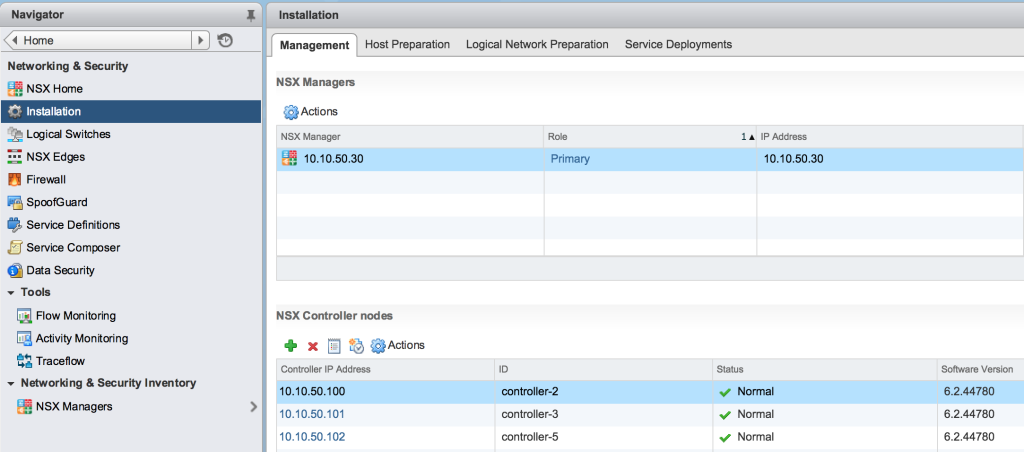Viewport: 1024px width, 452px height.
Task: Sort by Controller IP Address column header
Action: tap(385, 370)
